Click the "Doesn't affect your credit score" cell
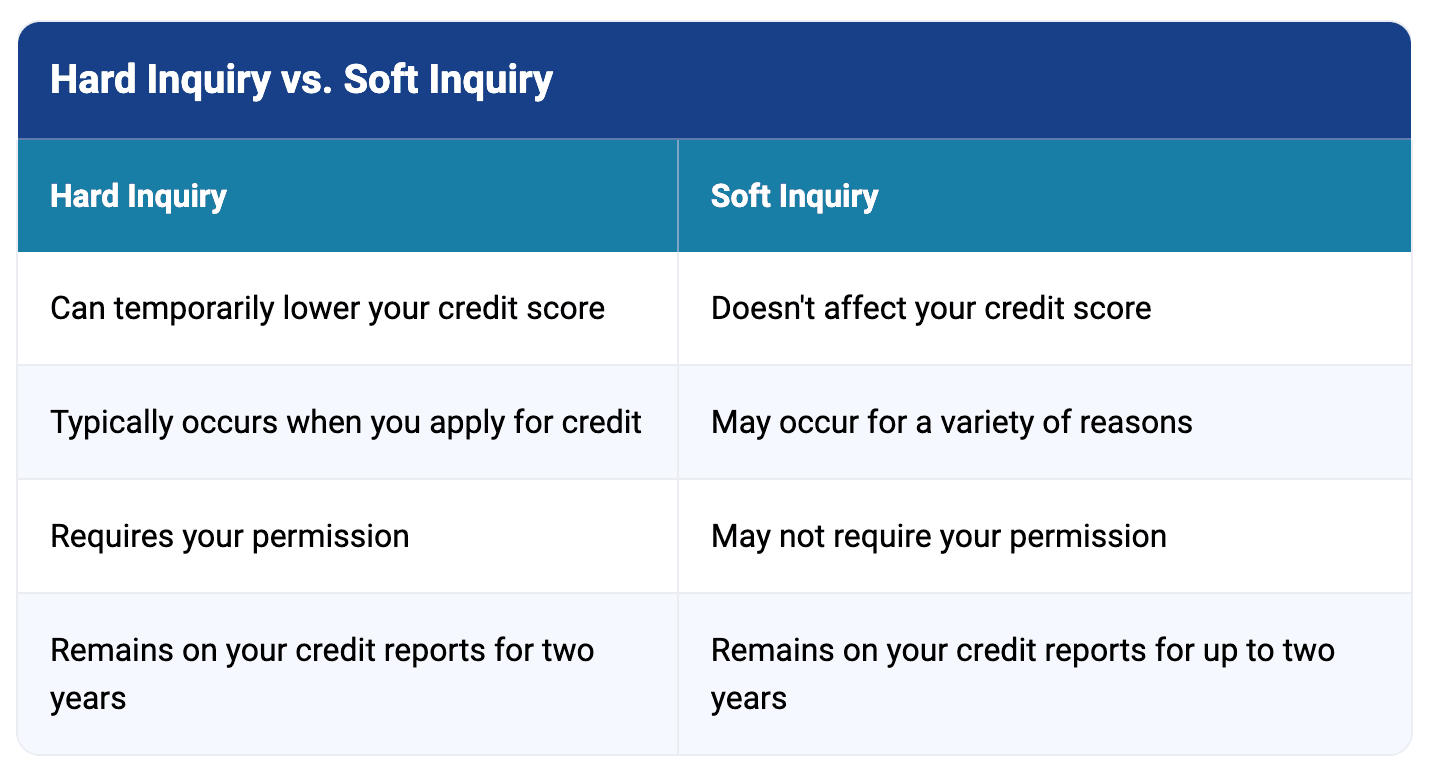The image size is (1430, 774). pyautogui.click(x=930, y=308)
